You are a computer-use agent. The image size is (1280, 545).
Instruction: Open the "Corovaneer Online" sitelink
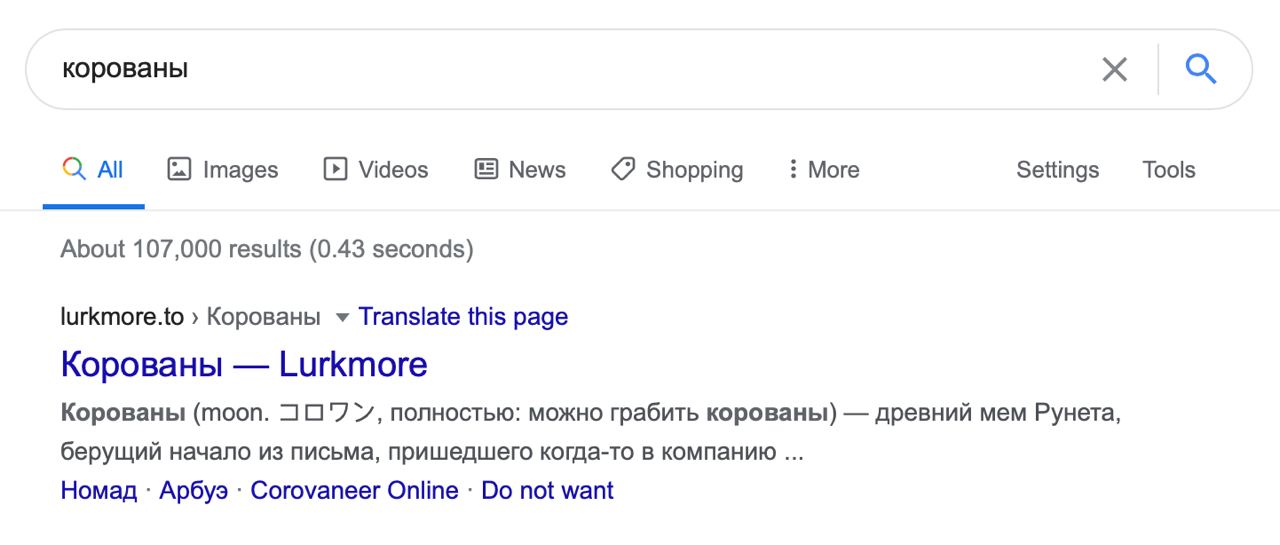click(354, 491)
